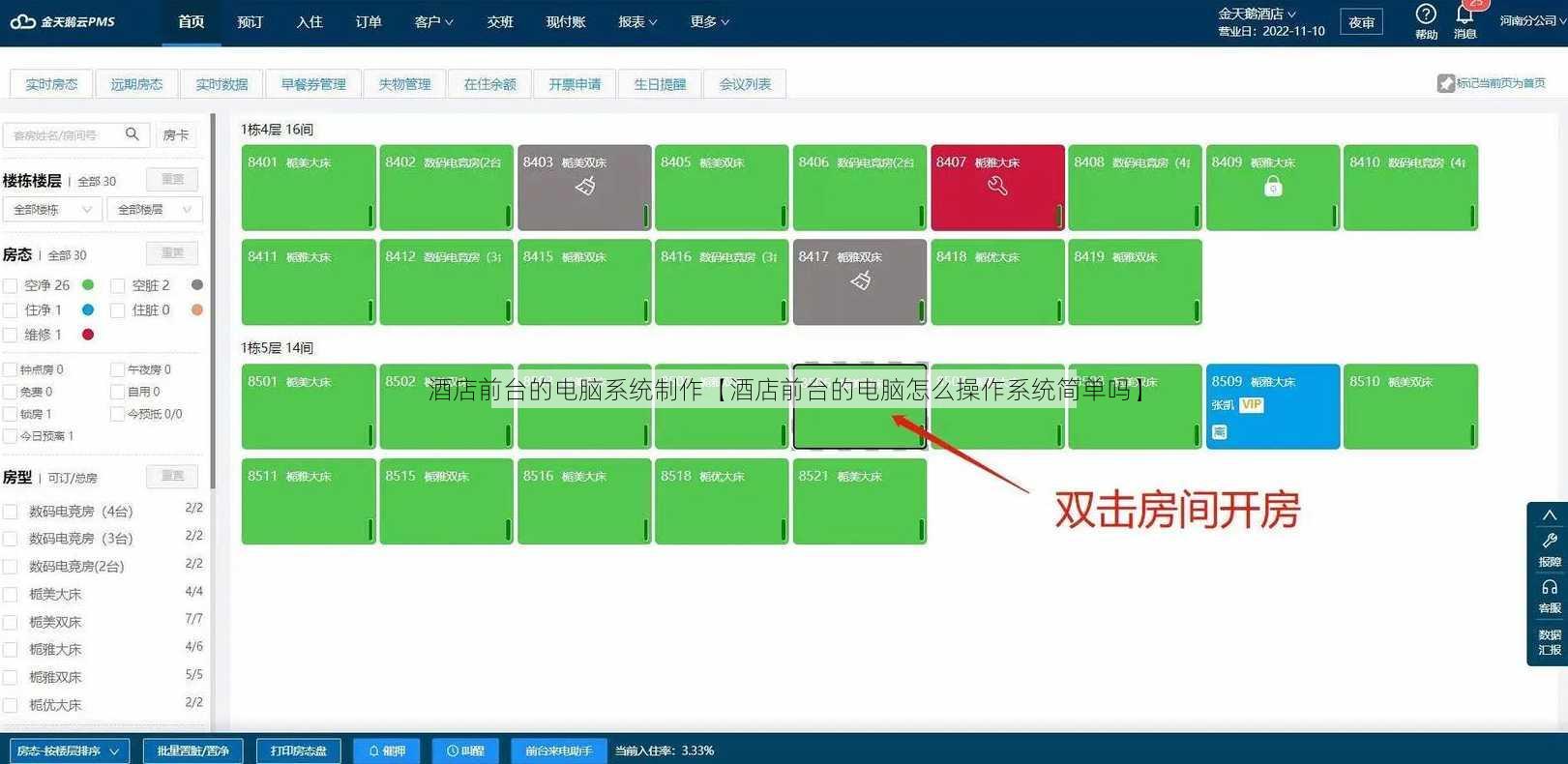The height and width of the screenshot is (764, 1568).
Task: Check the 锁房 1 filter
Action: click(10, 414)
